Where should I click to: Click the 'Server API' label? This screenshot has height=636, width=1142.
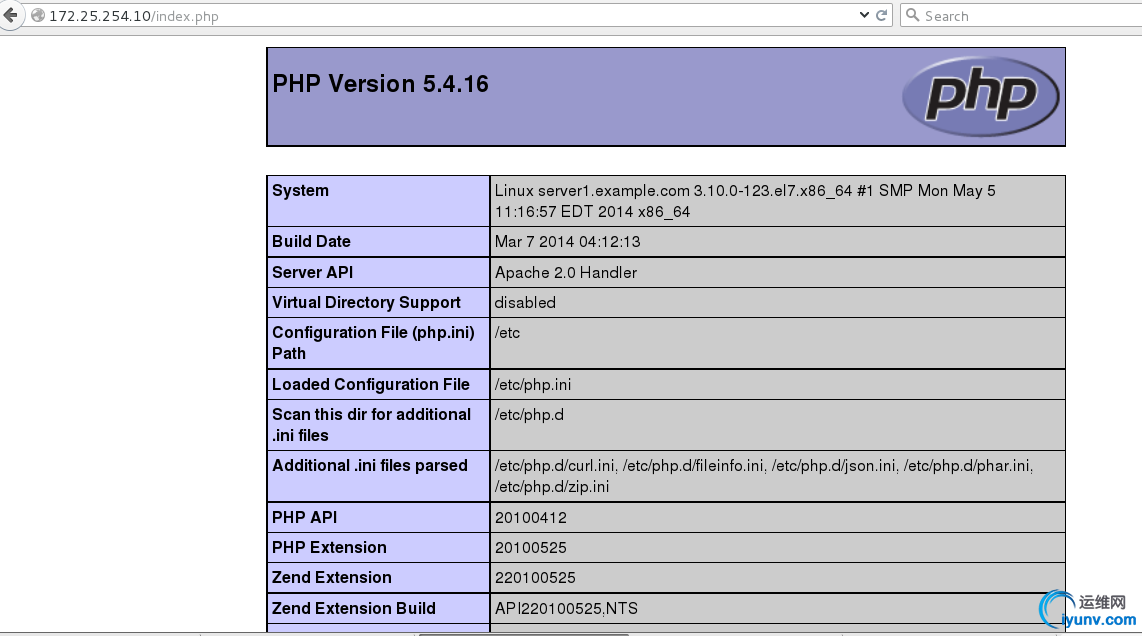(312, 272)
